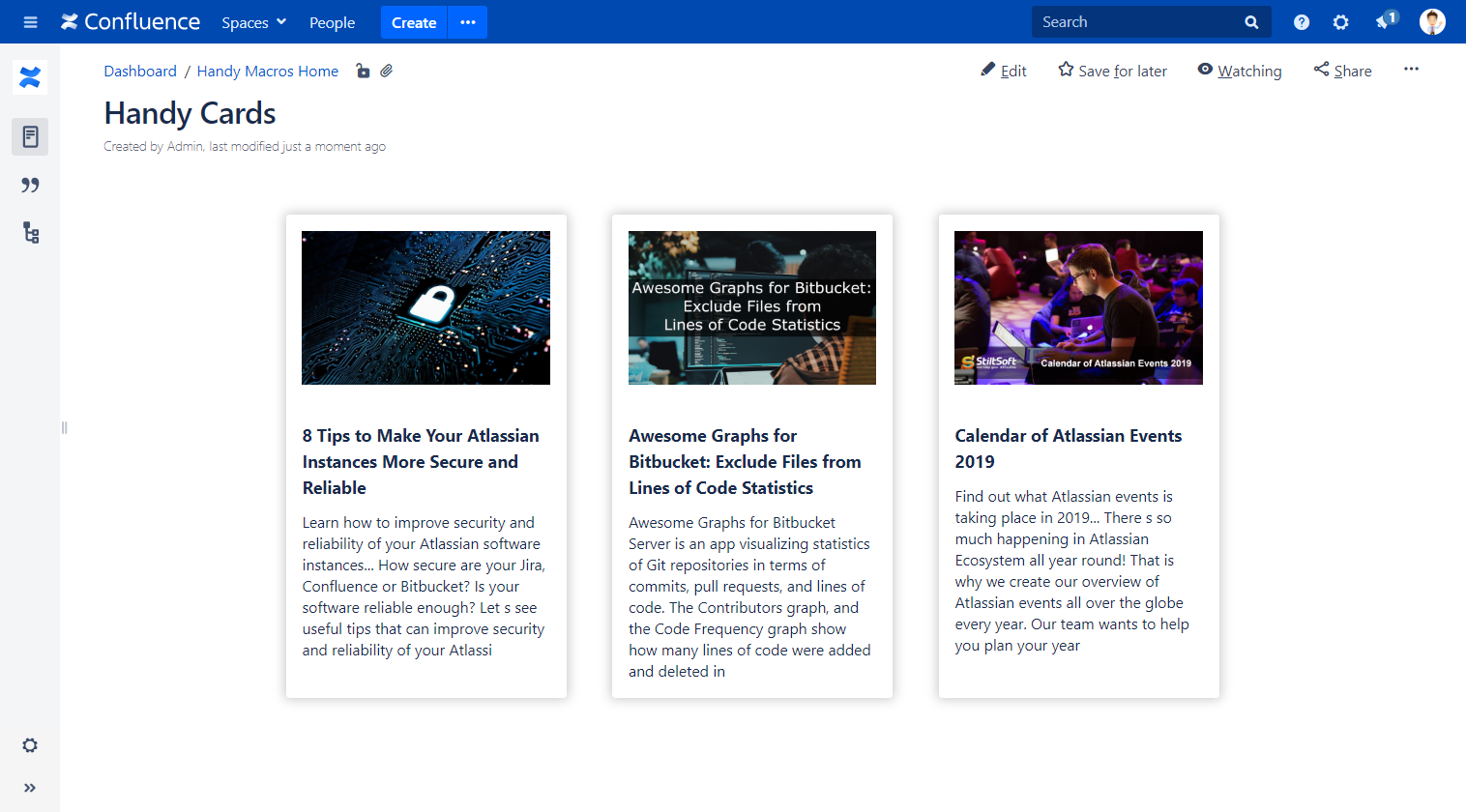1466x812 pixels.
Task: Click the page tree icon in the sidebar
Action: 30,233
